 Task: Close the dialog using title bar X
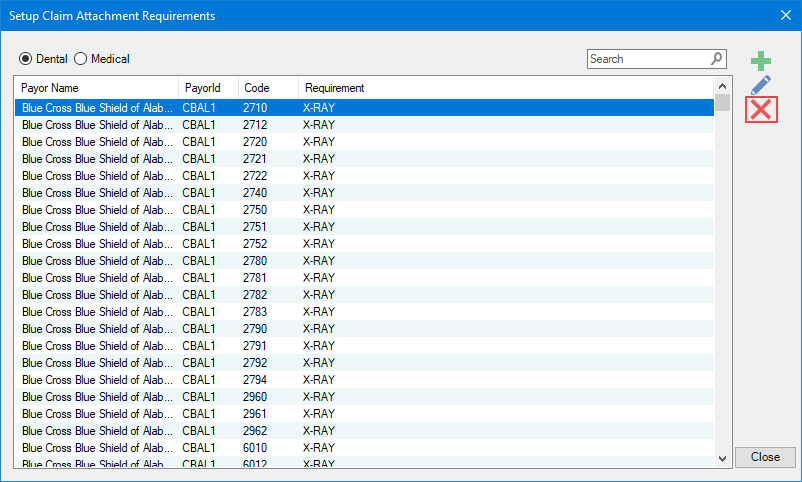(785, 15)
